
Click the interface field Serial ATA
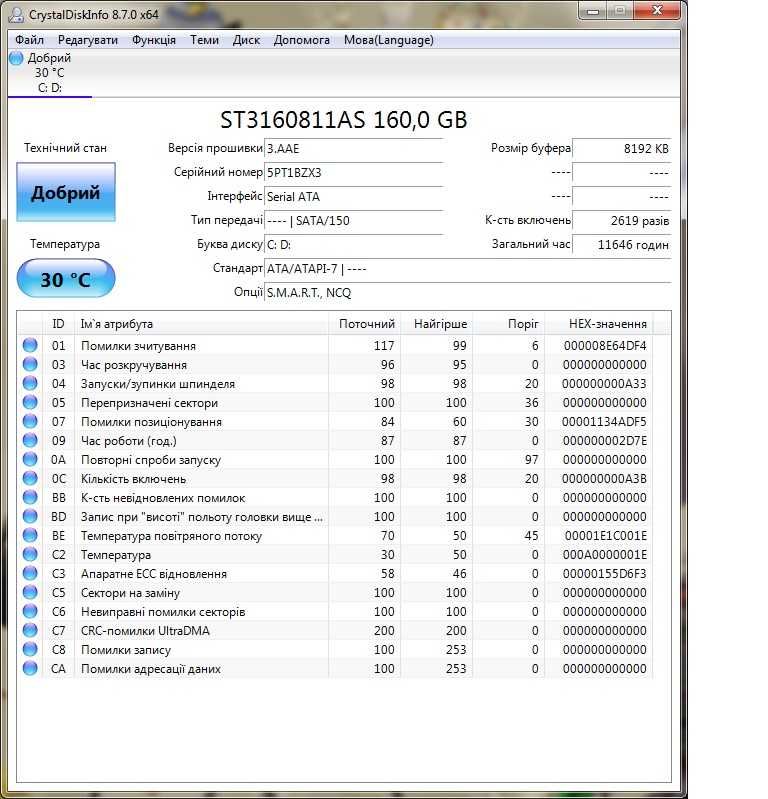354,197
